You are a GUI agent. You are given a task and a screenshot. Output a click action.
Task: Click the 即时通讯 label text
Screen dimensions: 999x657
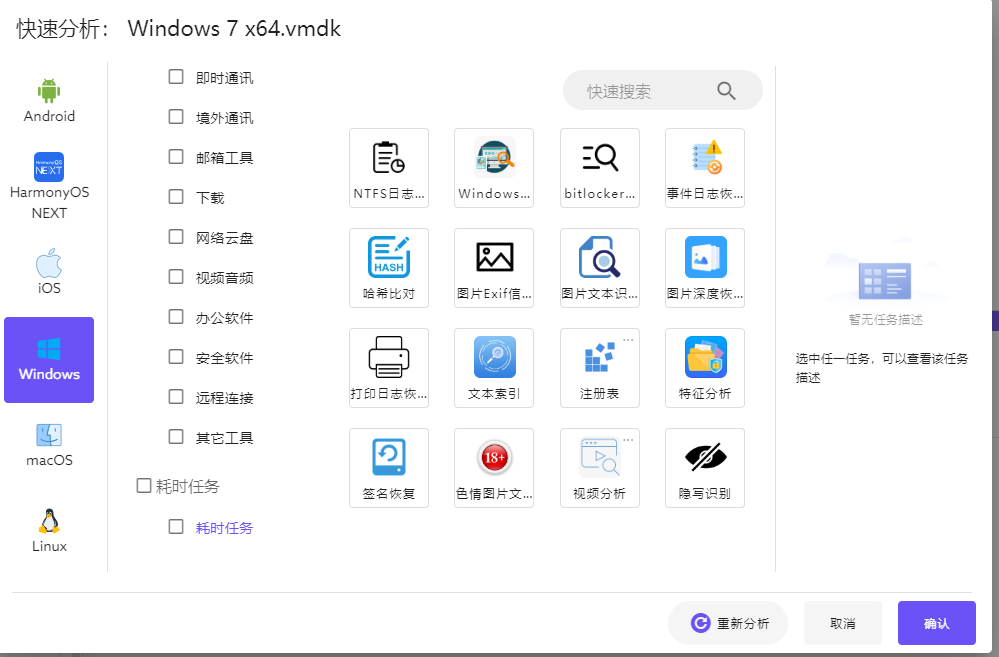pos(224,78)
